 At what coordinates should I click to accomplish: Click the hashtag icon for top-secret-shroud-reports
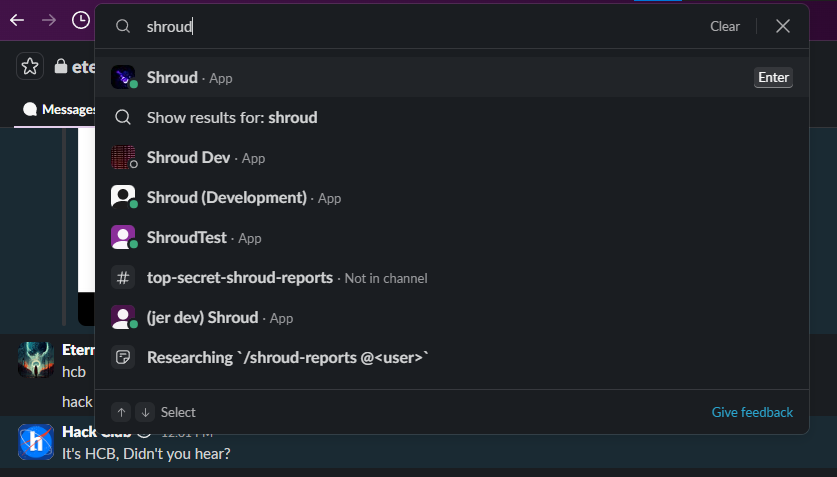pyautogui.click(x=123, y=278)
